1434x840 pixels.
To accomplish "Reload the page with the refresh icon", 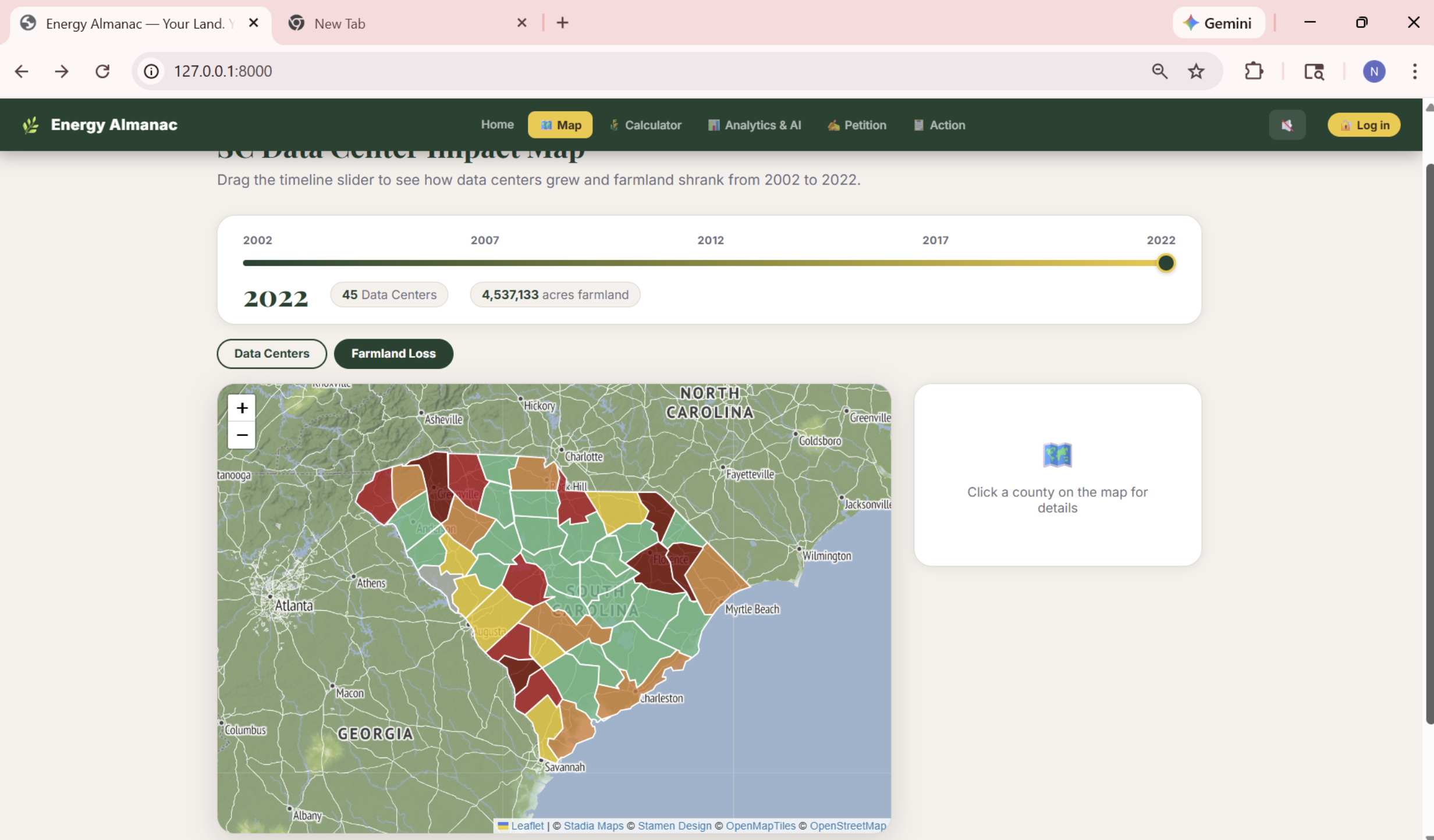I will click(102, 71).
